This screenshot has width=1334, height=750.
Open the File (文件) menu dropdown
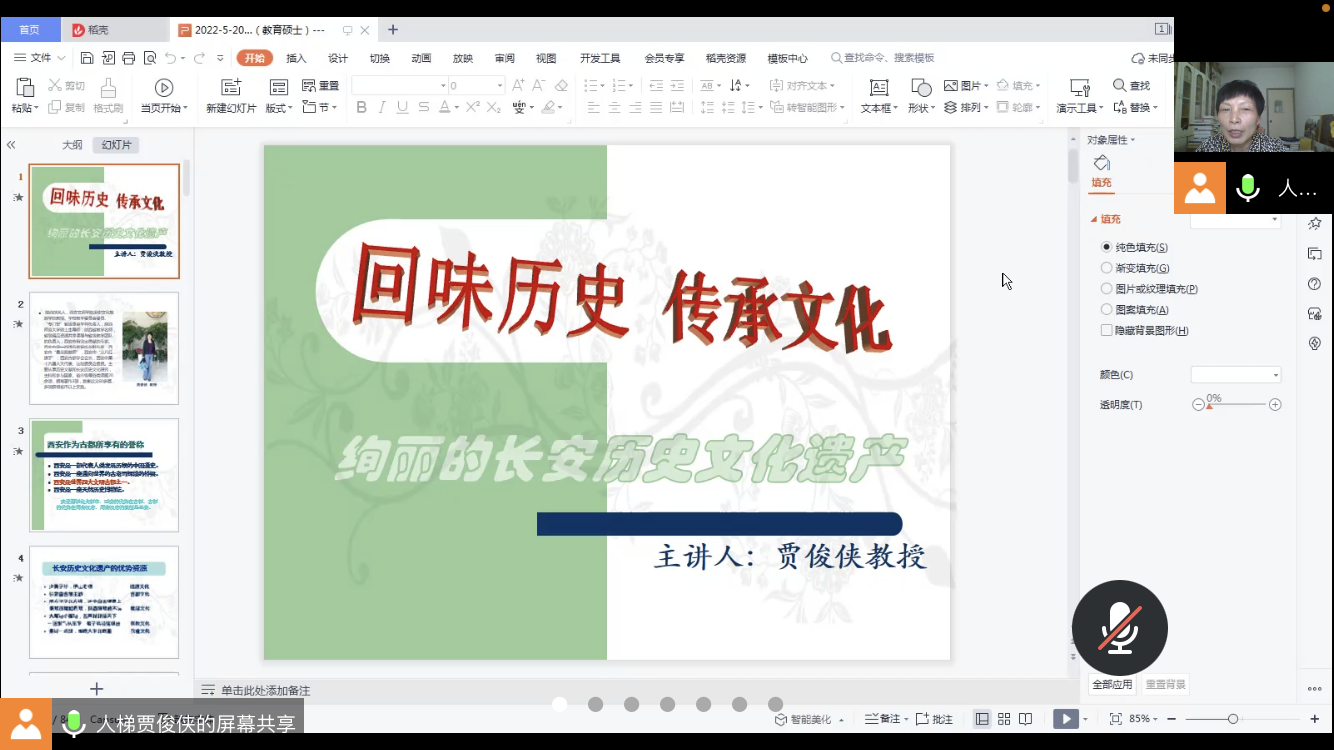[x=40, y=58]
